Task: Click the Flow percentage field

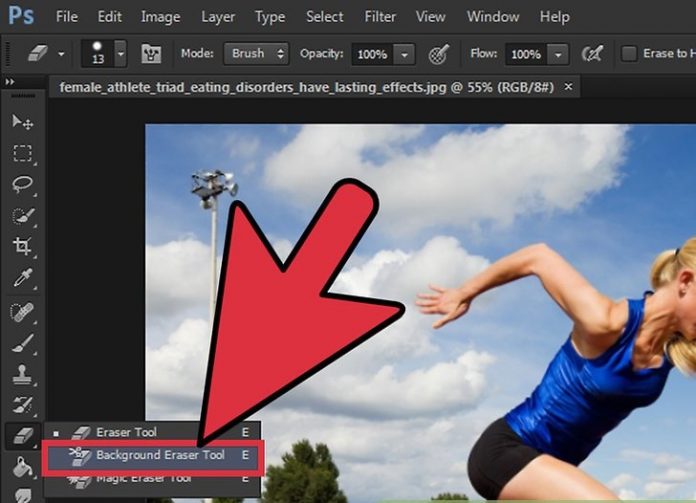Action: (525, 54)
